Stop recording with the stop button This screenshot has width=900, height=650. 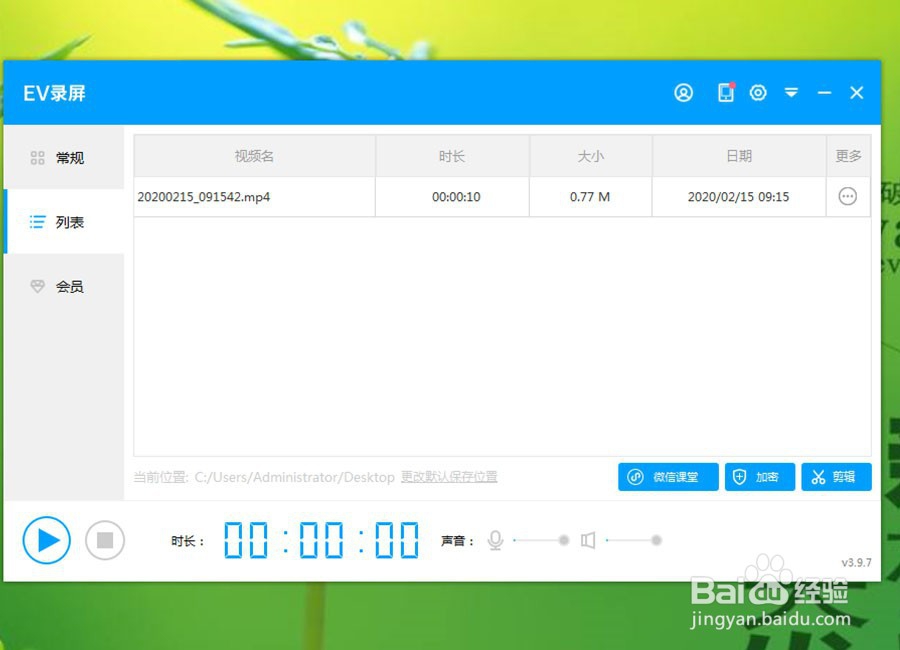coord(105,540)
